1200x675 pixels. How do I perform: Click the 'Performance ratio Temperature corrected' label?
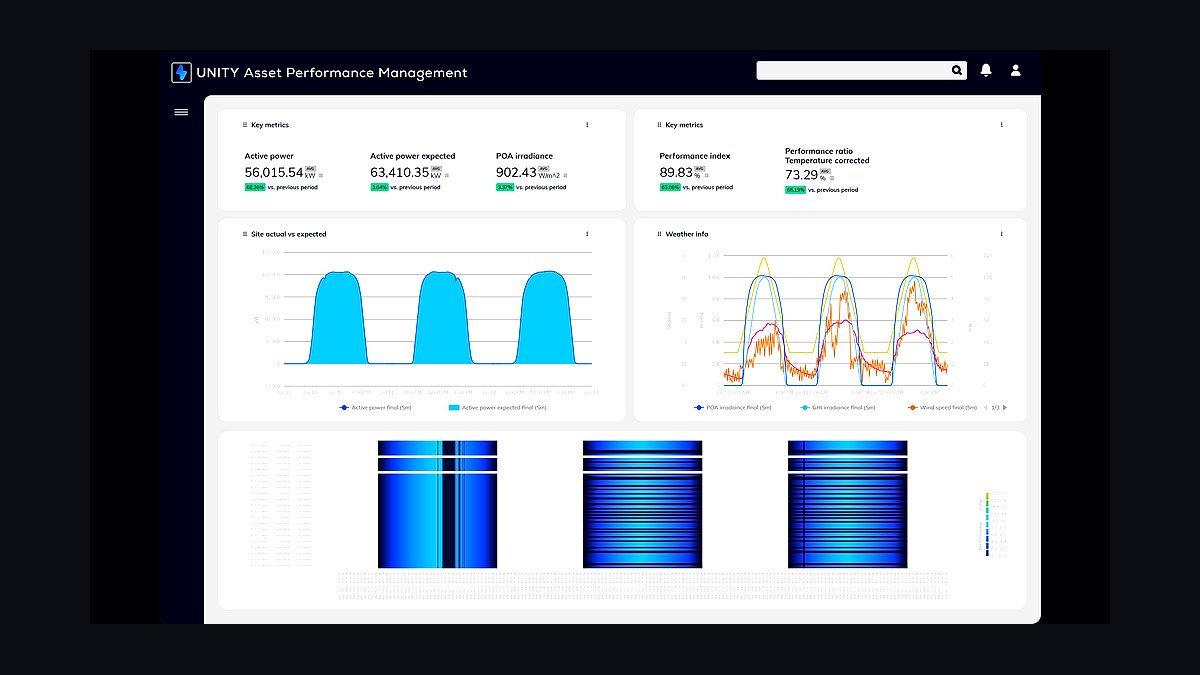(x=827, y=155)
